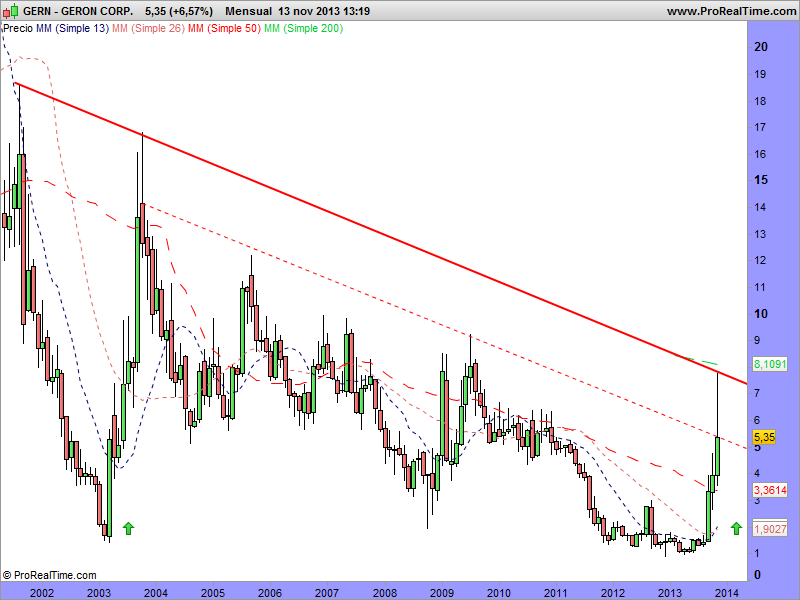Click the 19 value on price axis

[760, 74]
